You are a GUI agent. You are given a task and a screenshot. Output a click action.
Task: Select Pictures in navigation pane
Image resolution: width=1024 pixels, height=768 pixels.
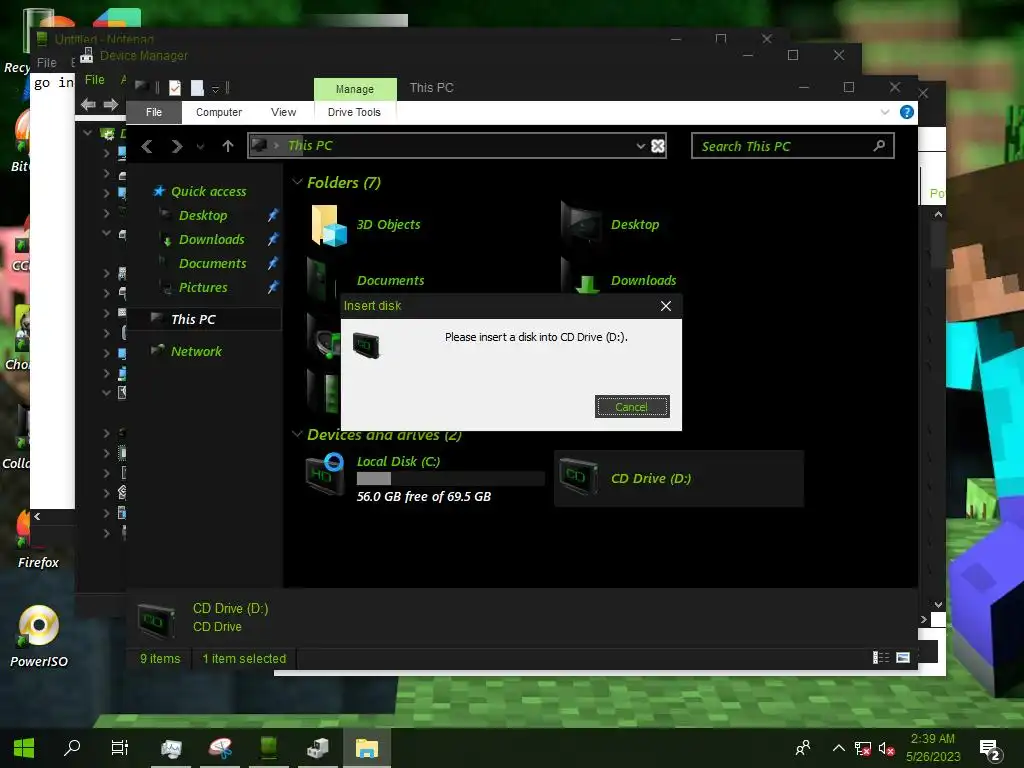(x=203, y=287)
